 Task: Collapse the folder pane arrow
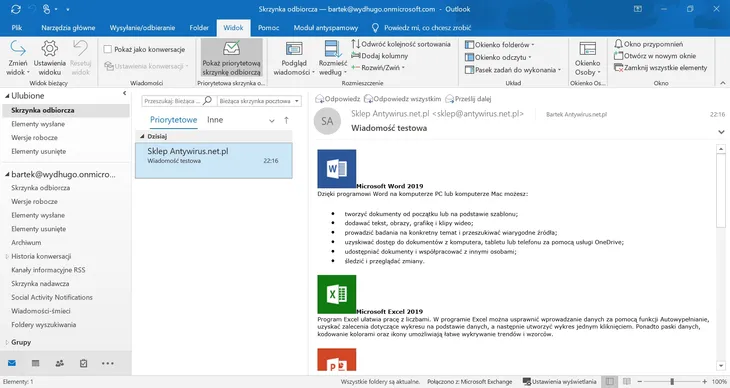(x=124, y=94)
